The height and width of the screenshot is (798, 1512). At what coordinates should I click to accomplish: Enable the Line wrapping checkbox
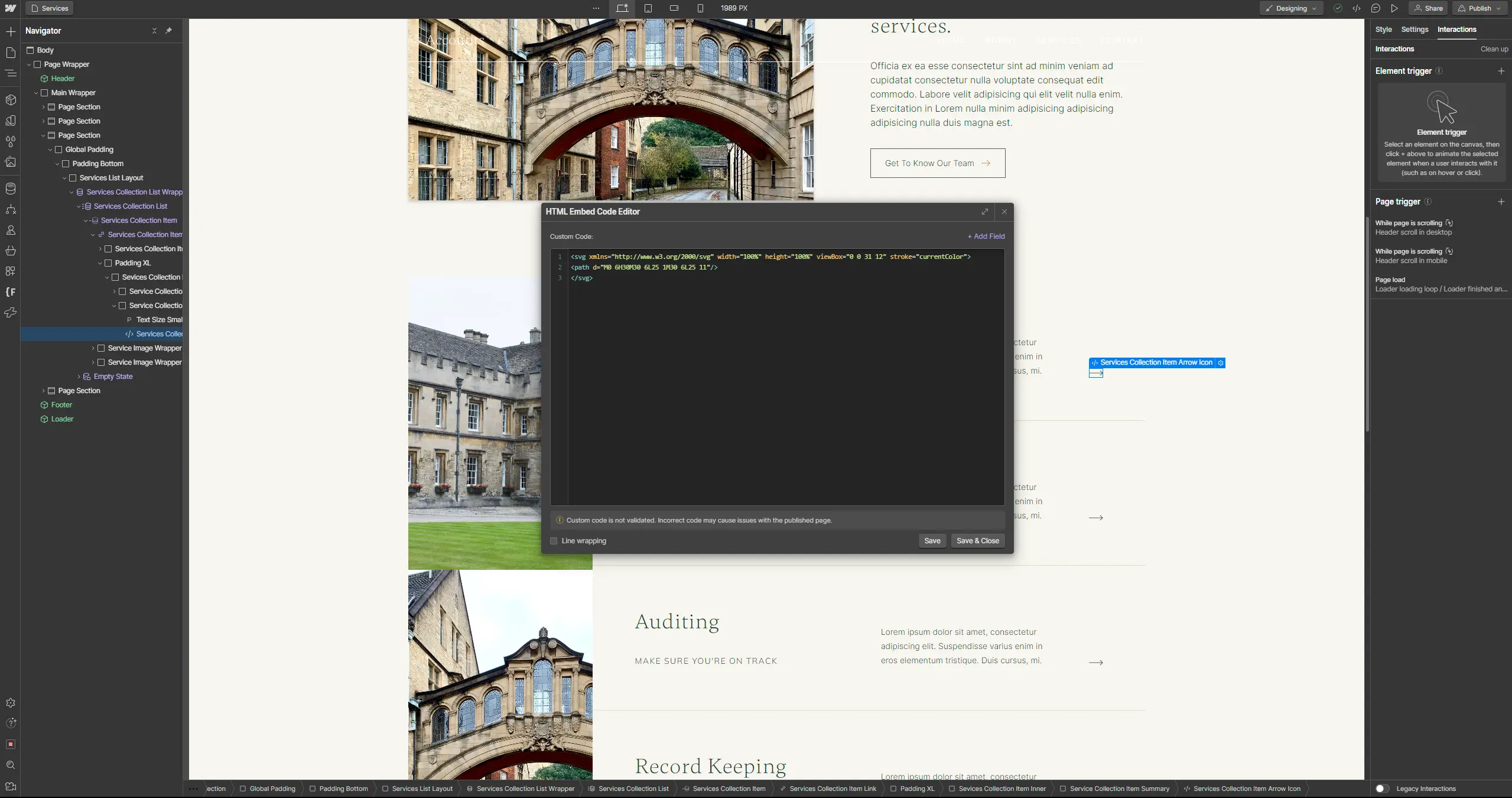pyautogui.click(x=554, y=541)
